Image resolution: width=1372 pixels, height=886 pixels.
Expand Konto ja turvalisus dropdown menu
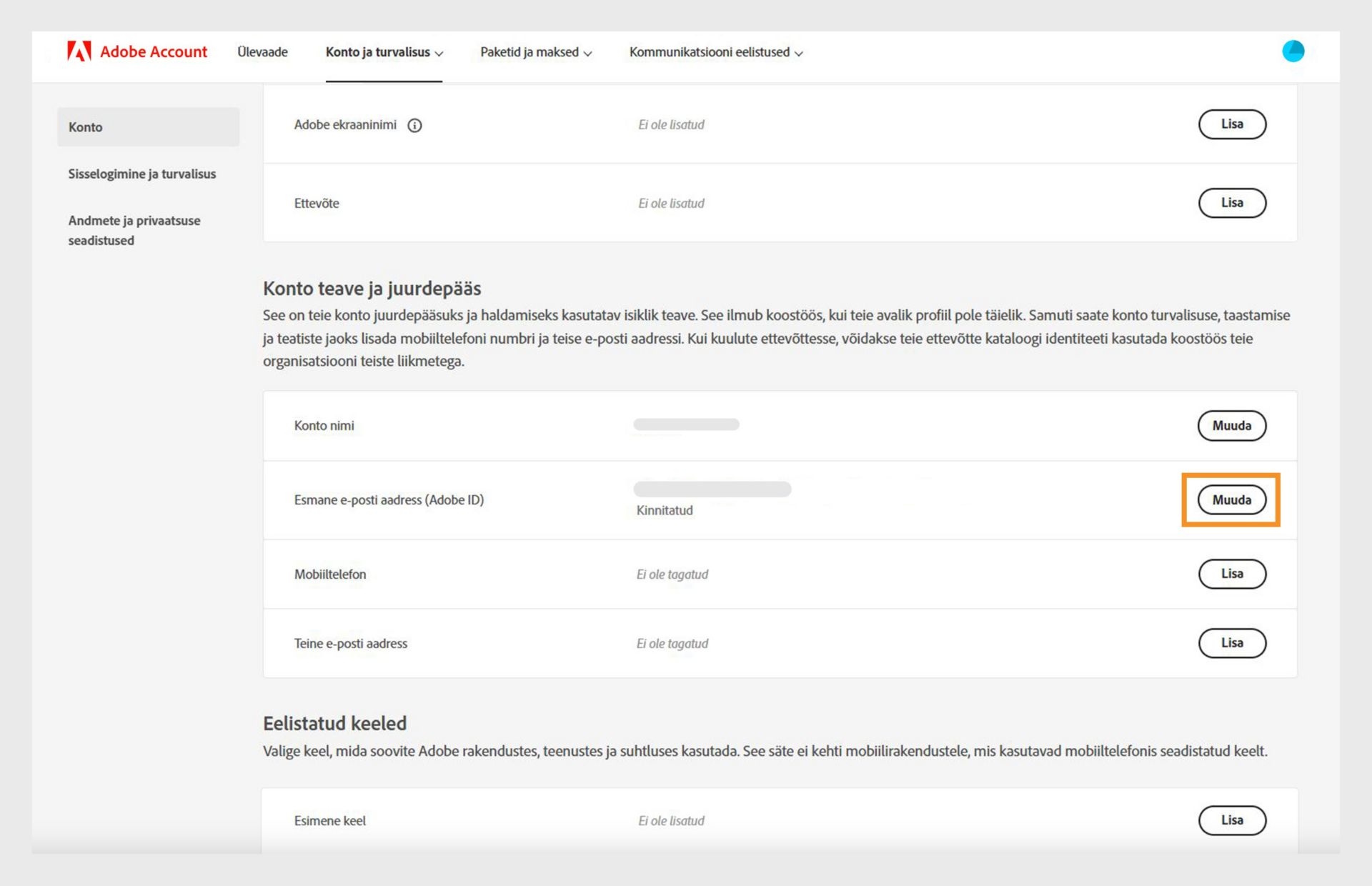tap(384, 52)
